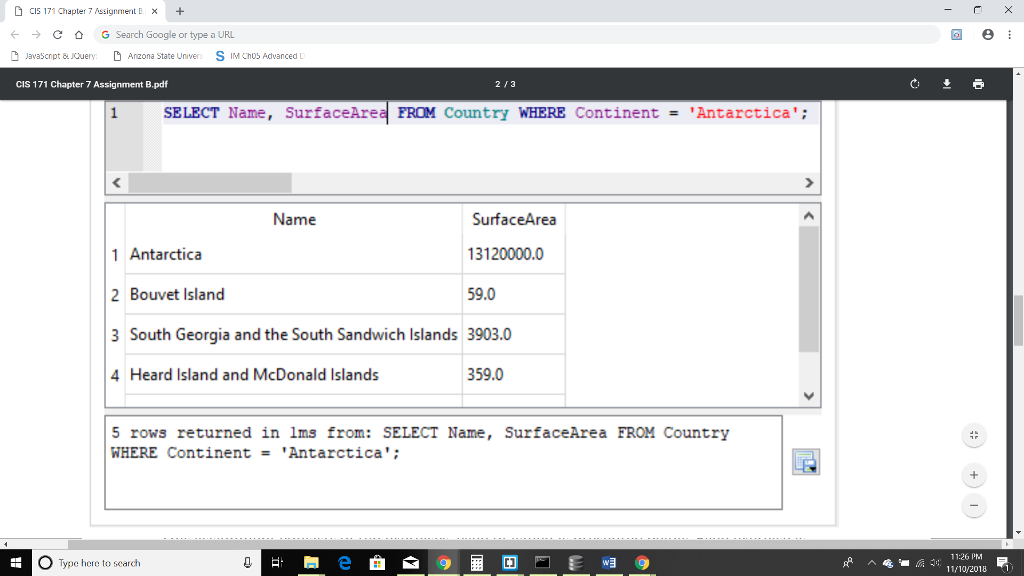Select the CIS 171 Chapter 7 Assignment tab
The width and height of the screenshot is (1024, 576).
click(85, 11)
